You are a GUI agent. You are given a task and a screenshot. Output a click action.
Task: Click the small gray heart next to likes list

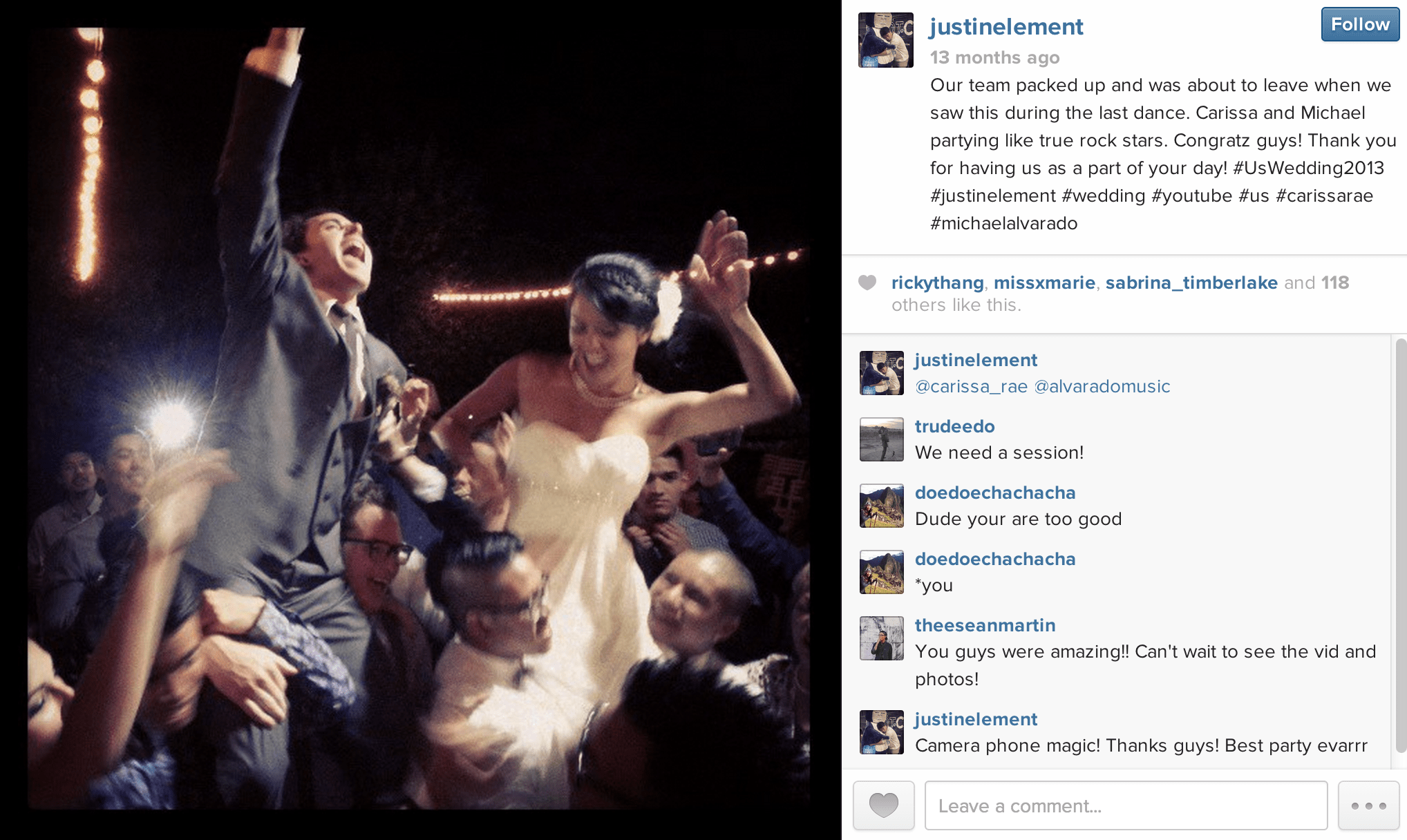pyautogui.click(x=867, y=283)
